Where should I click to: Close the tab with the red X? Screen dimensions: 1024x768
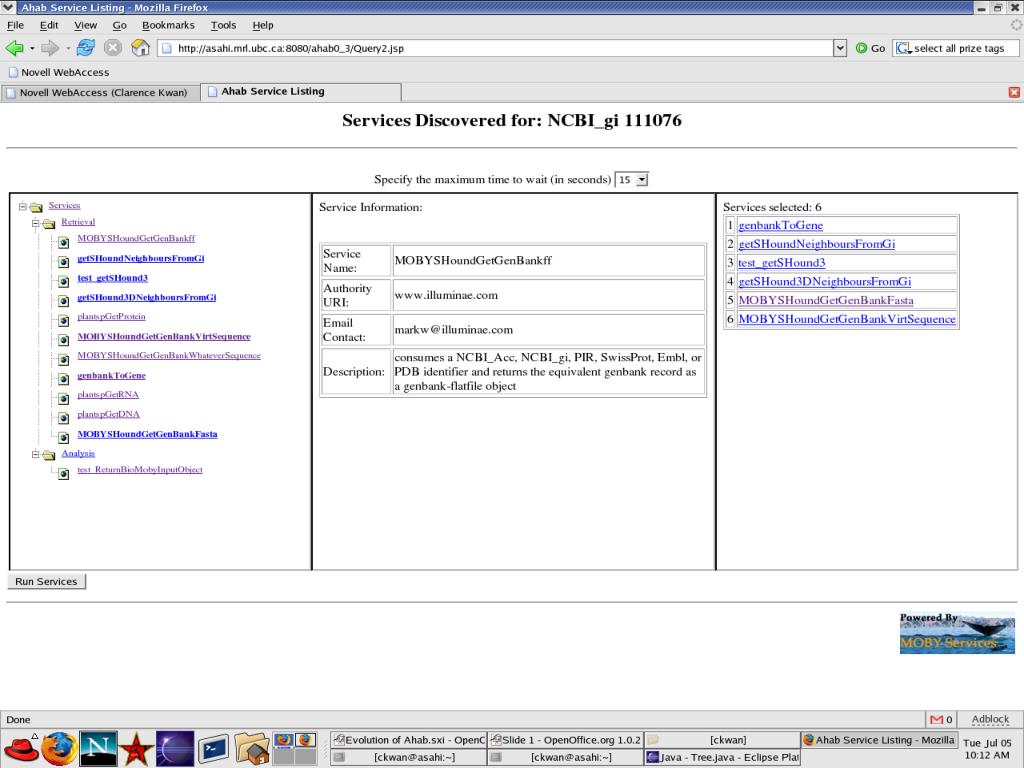tap(1014, 92)
